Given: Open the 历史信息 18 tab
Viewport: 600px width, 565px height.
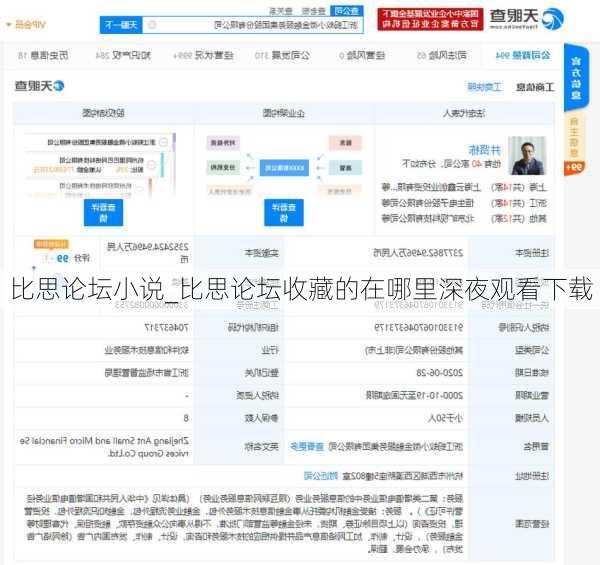Looking at the screenshot, I should (43, 55).
